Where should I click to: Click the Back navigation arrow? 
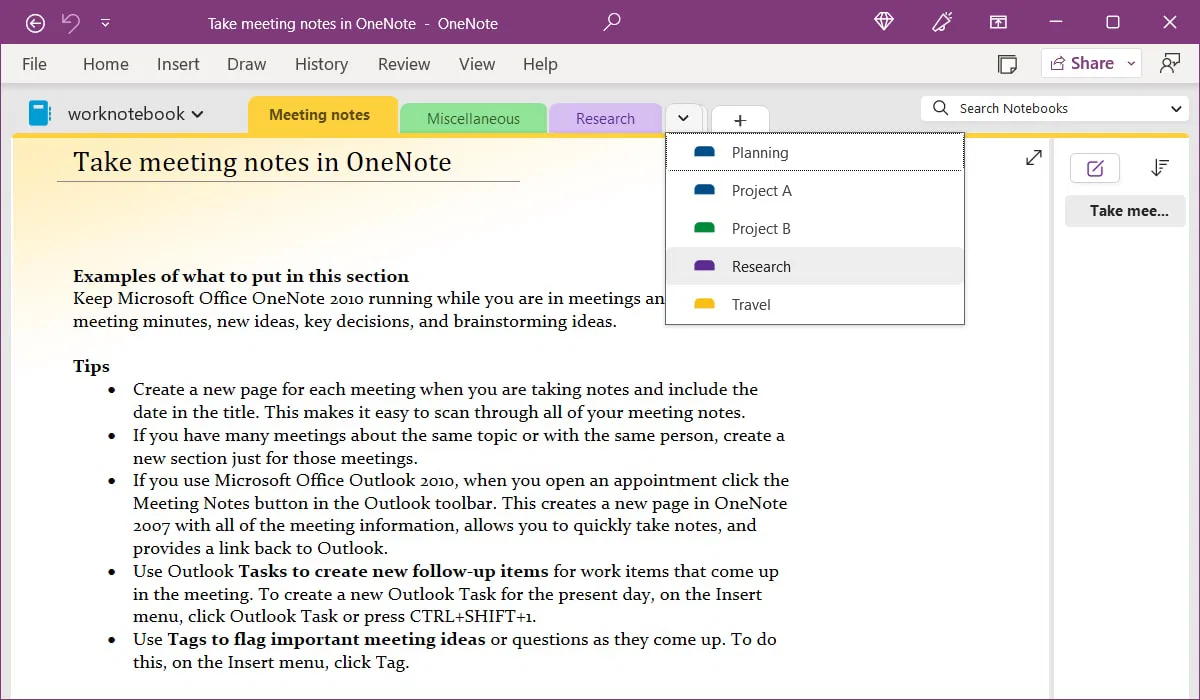click(34, 21)
